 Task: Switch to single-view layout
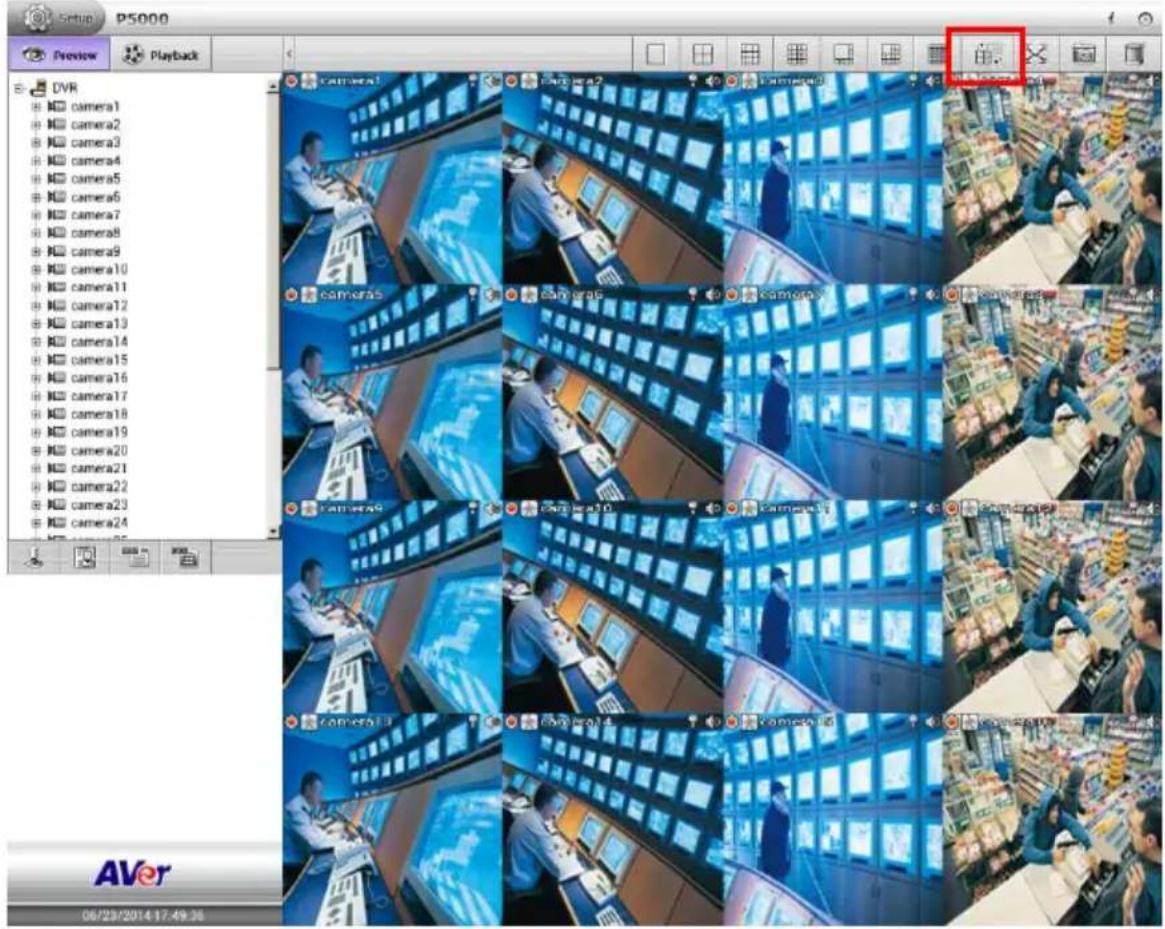655,55
